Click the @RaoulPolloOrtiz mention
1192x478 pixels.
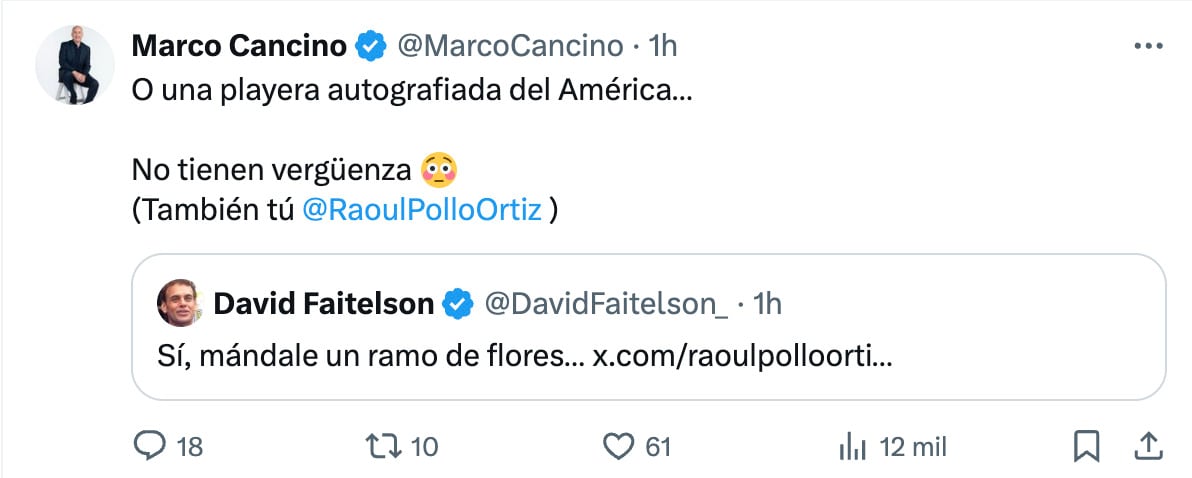pos(421,209)
